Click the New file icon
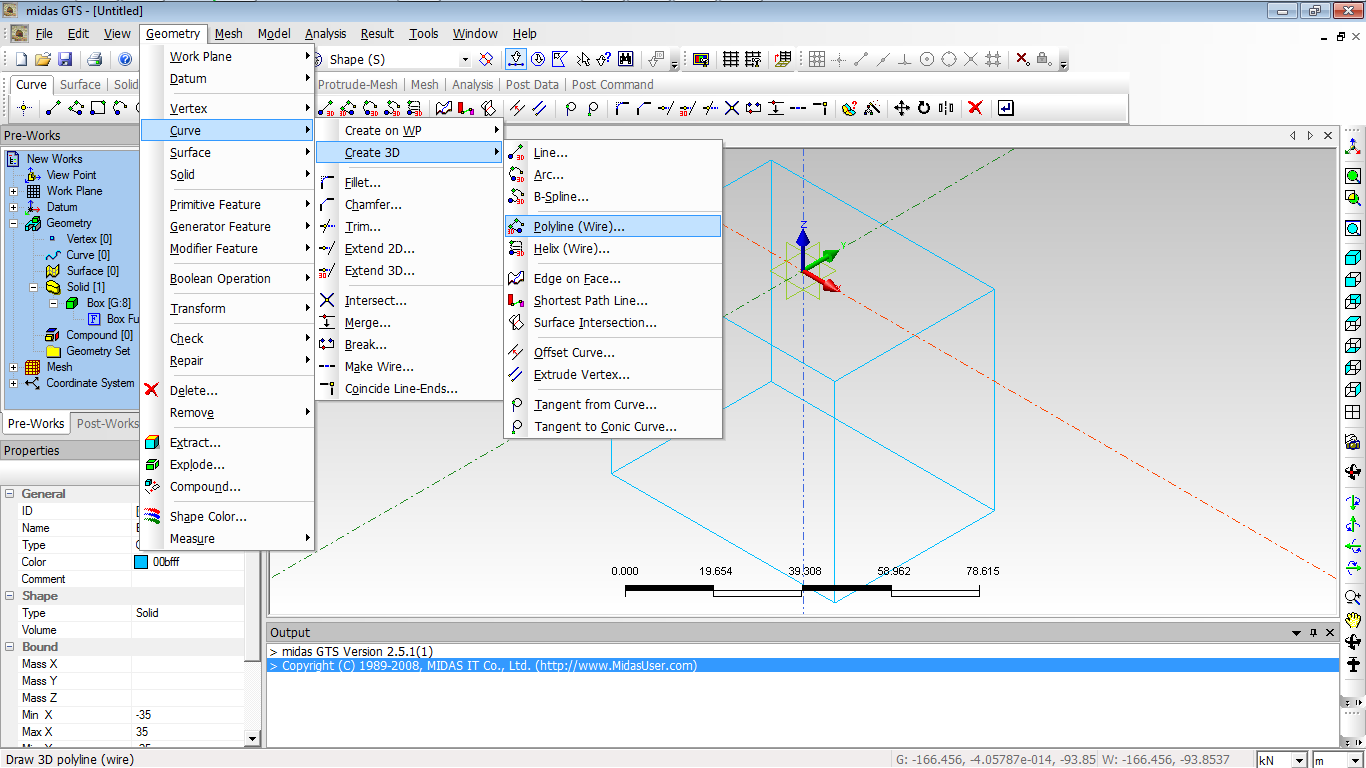Screen dimensions: 1366x768 (21, 60)
